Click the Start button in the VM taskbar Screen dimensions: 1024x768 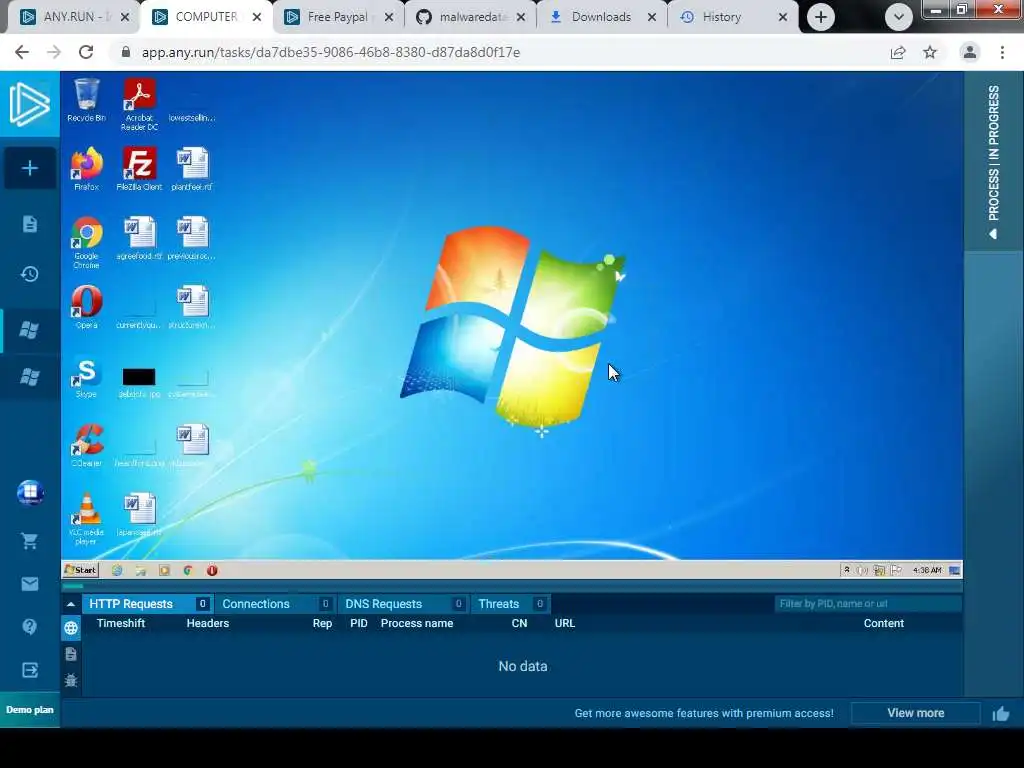(x=80, y=570)
